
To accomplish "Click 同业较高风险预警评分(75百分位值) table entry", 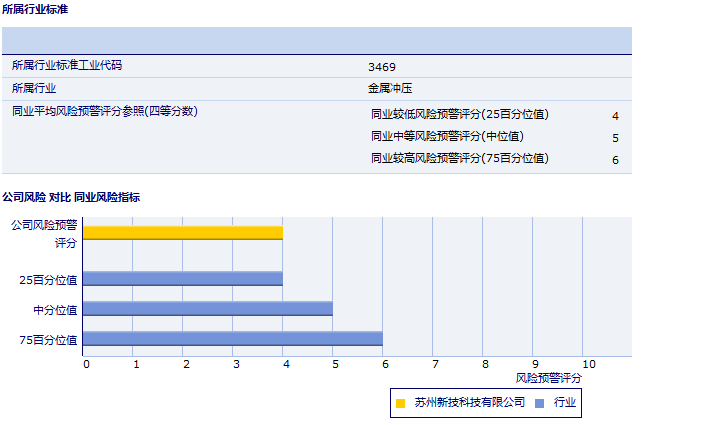I will 459,158.
